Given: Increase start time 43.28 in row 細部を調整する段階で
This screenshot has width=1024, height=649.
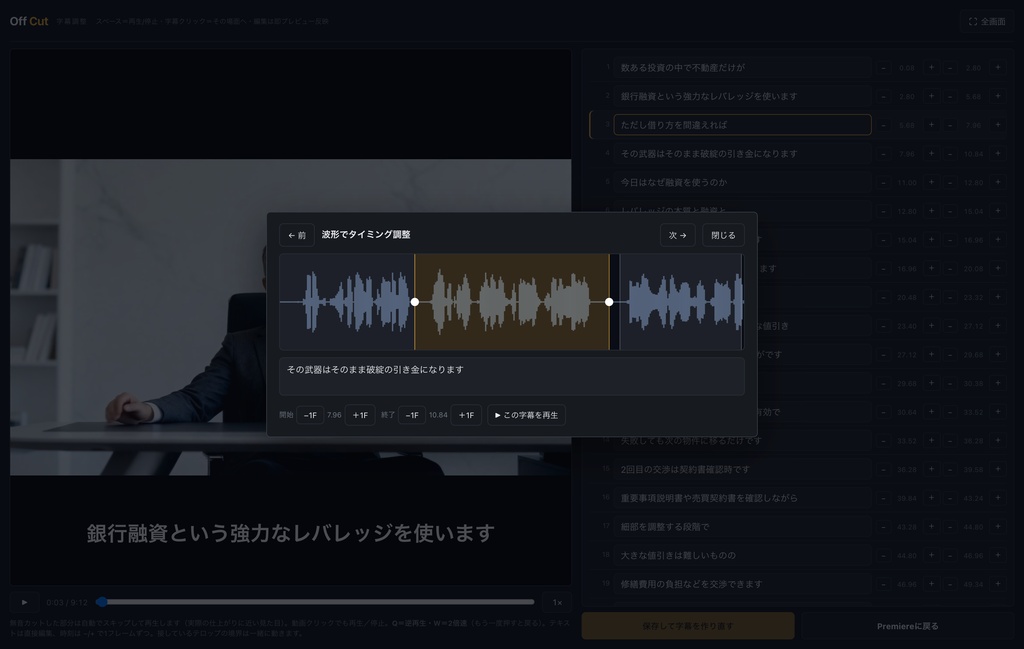Looking at the screenshot, I should pos(931,526).
